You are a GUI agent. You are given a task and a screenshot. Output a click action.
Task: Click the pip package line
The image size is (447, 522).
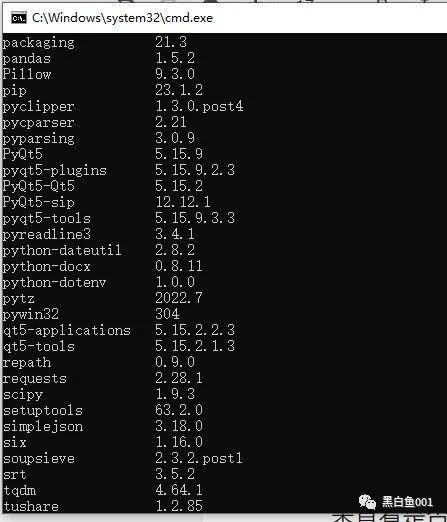(x=102, y=90)
